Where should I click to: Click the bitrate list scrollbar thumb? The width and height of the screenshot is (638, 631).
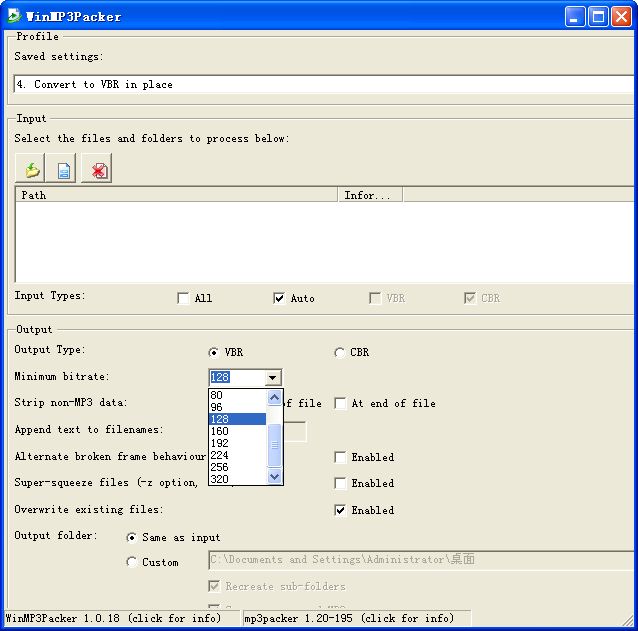(x=275, y=445)
